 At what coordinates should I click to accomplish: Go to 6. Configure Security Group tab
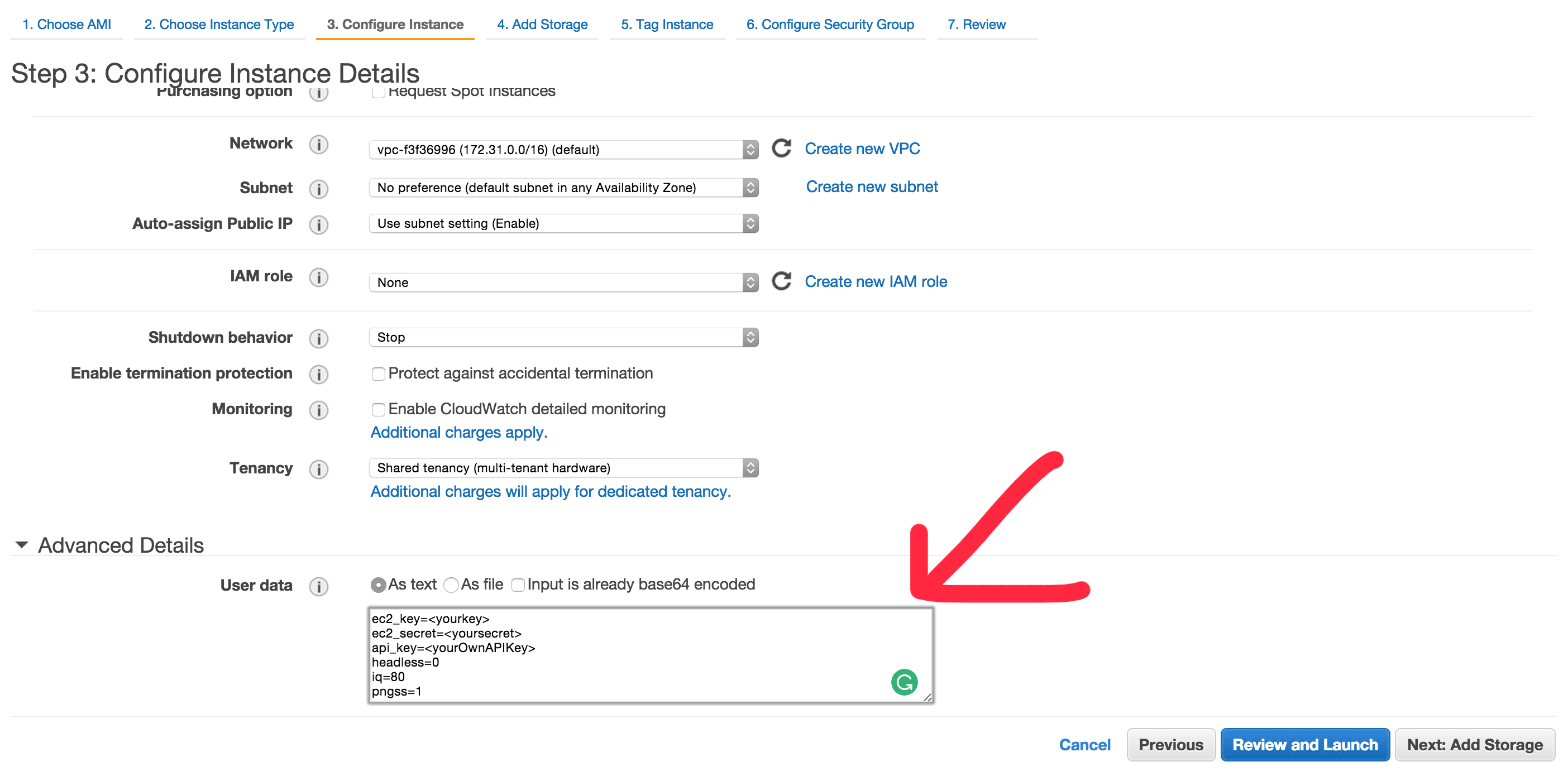tap(830, 25)
